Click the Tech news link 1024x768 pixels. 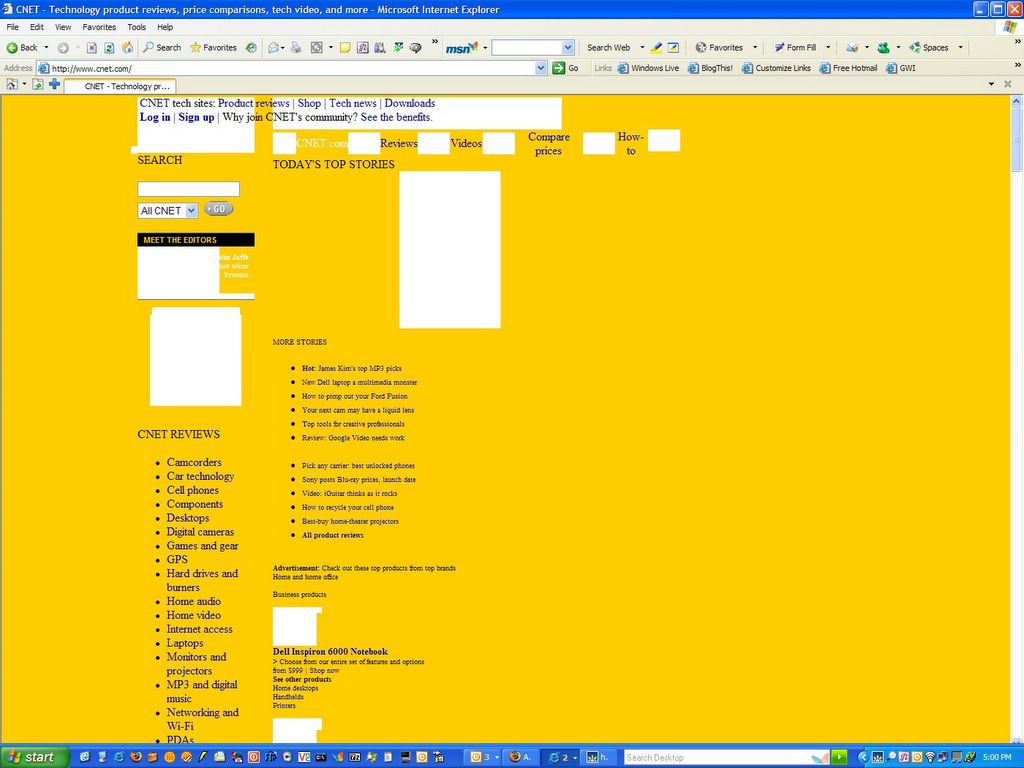pyautogui.click(x=353, y=103)
